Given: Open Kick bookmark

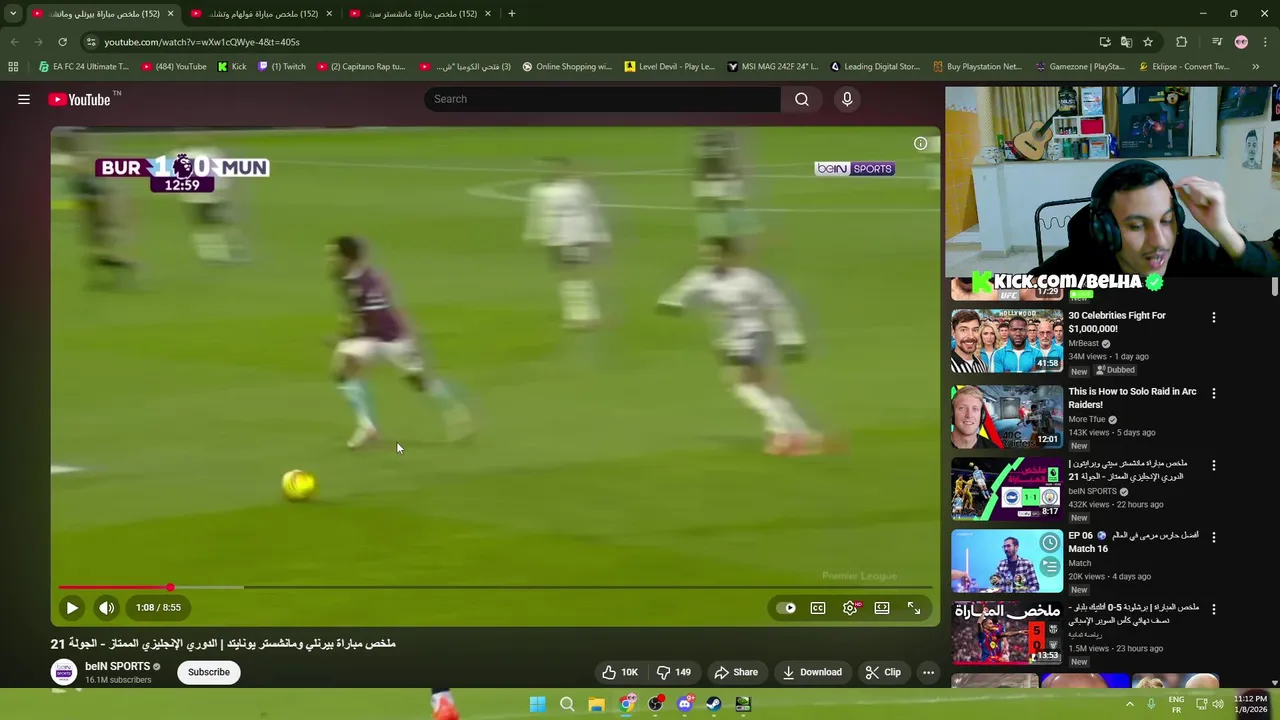Looking at the screenshot, I should 232,67.
